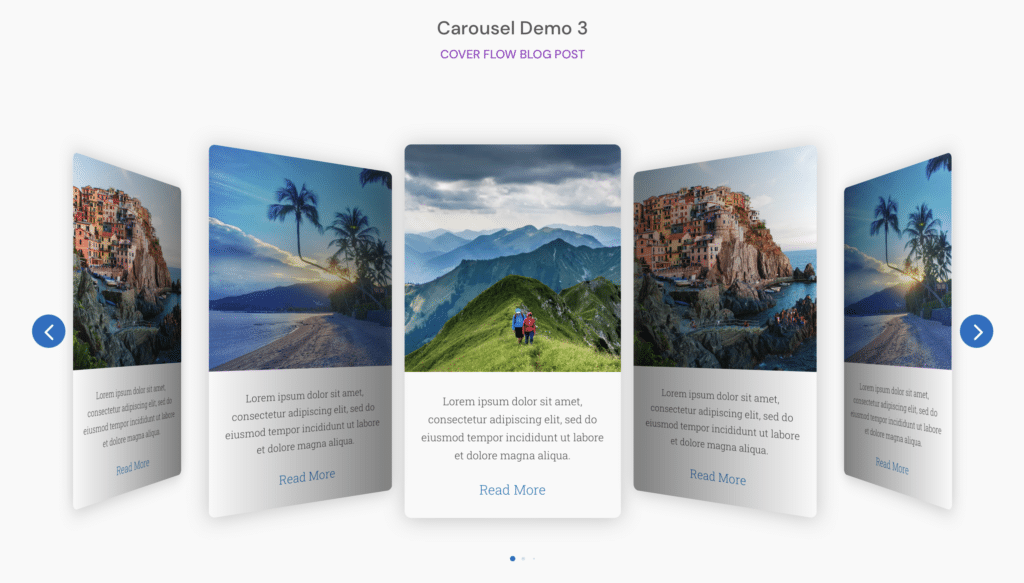Click the palm beach sunset photo left of center
The width and height of the screenshot is (1024, 583).
[300, 258]
